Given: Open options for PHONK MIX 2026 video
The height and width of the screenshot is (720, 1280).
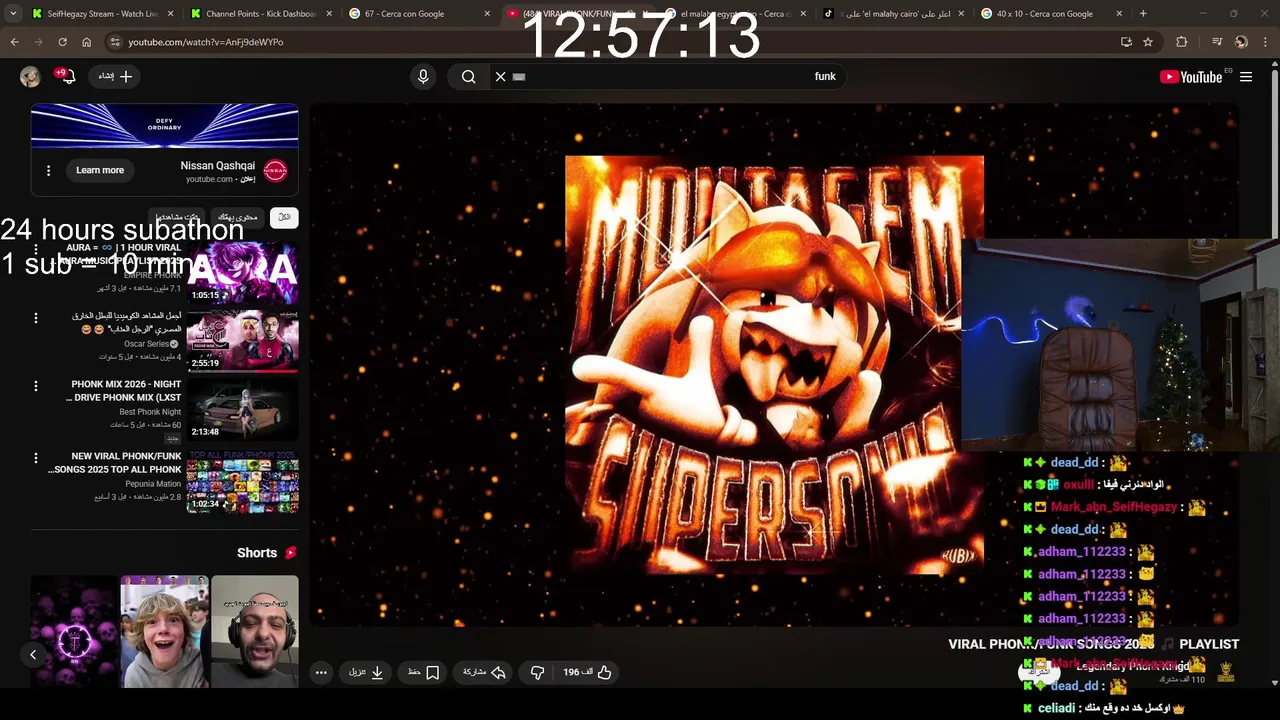Looking at the screenshot, I should click(x=36, y=386).
